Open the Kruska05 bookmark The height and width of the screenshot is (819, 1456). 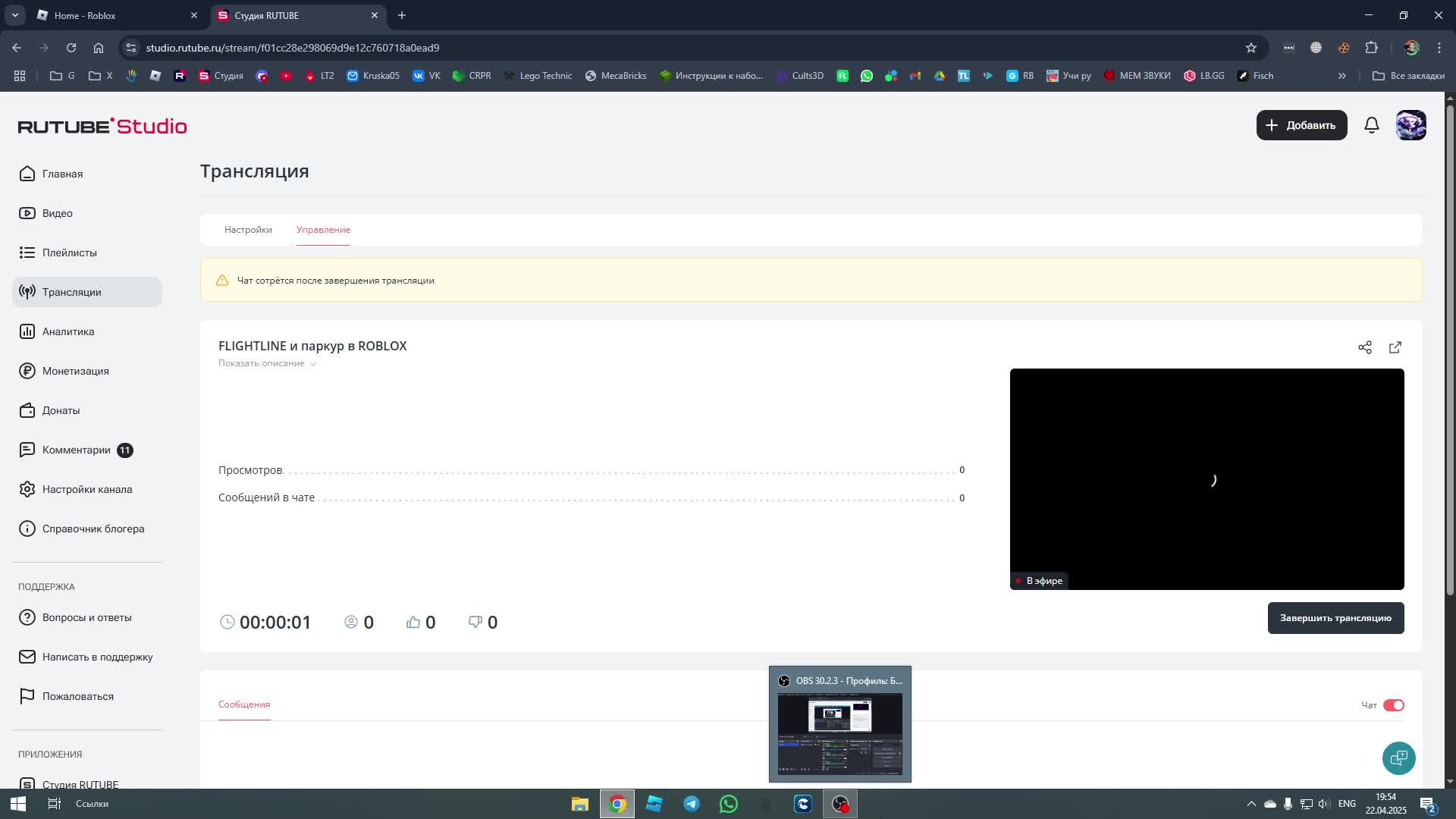(x=373, y=76)
